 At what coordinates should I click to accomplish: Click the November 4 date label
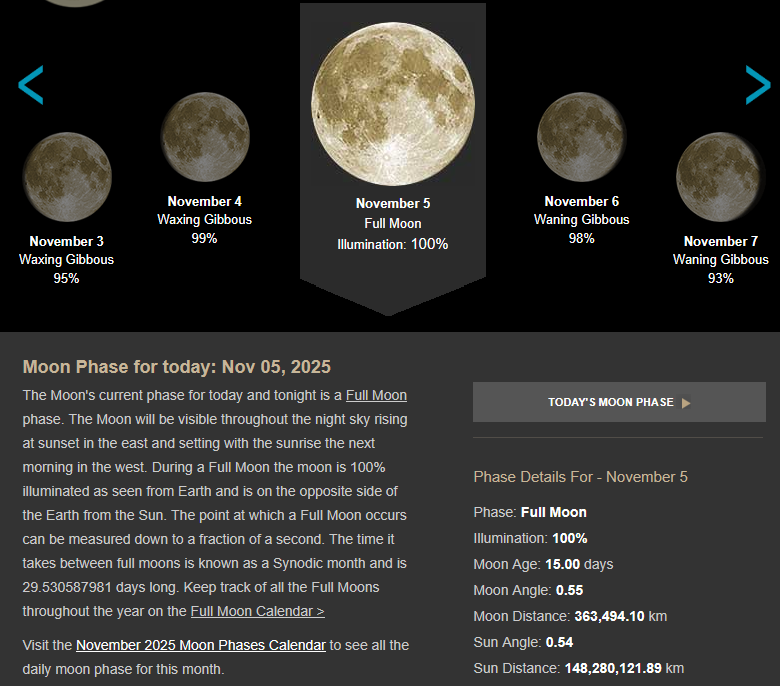point(205,201)
